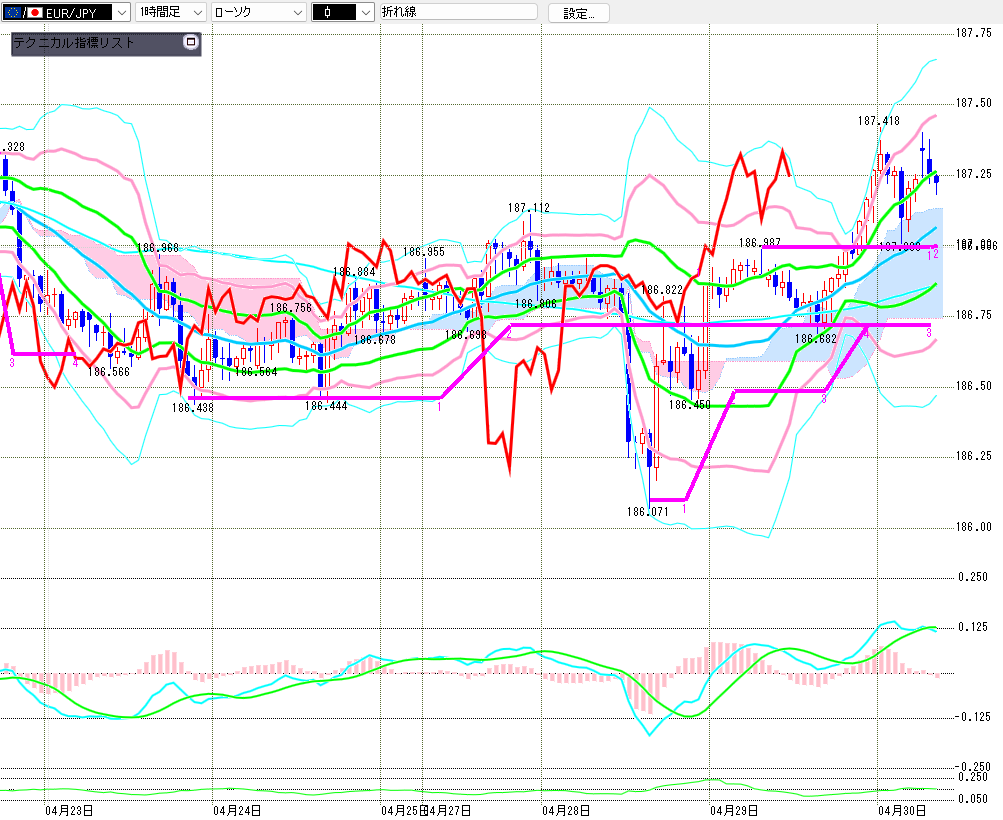Expand the candlestick style dropdown arrow

coord(365,12)
